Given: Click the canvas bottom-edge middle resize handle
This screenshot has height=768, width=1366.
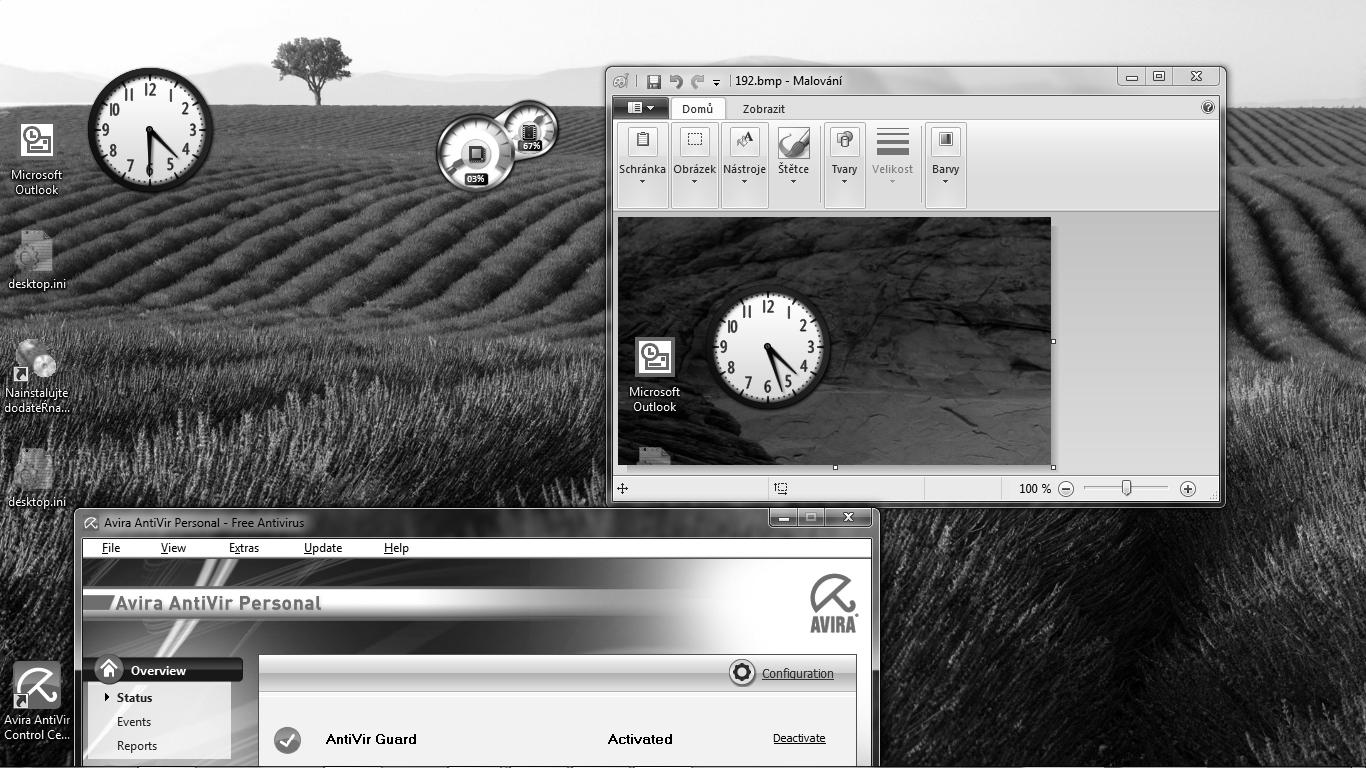Looking at the screenshot, I should 835,467.
